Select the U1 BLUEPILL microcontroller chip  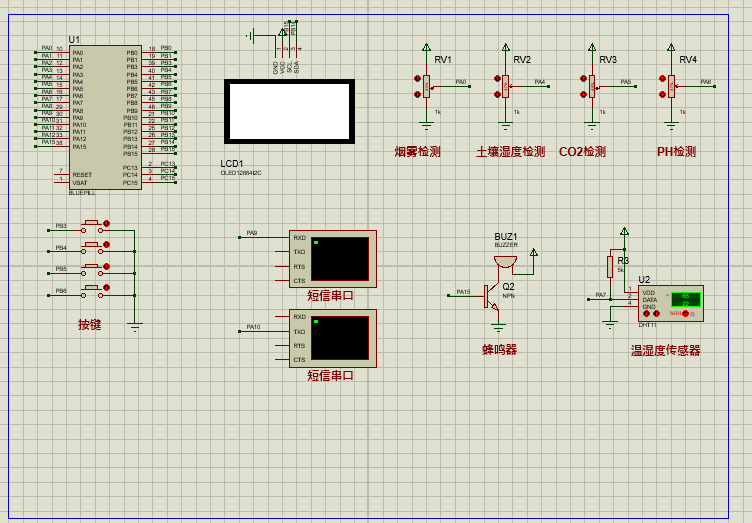tap(106, 117)
